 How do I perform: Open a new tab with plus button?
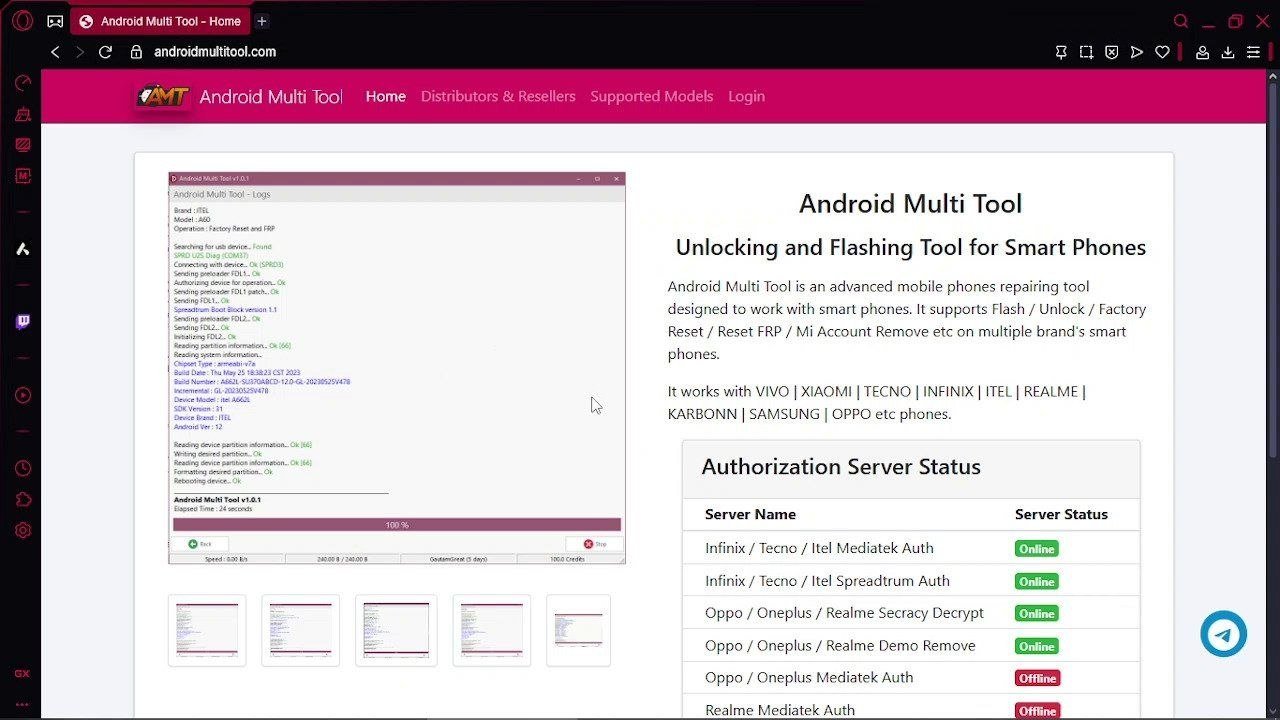click(x=262, y=21)
